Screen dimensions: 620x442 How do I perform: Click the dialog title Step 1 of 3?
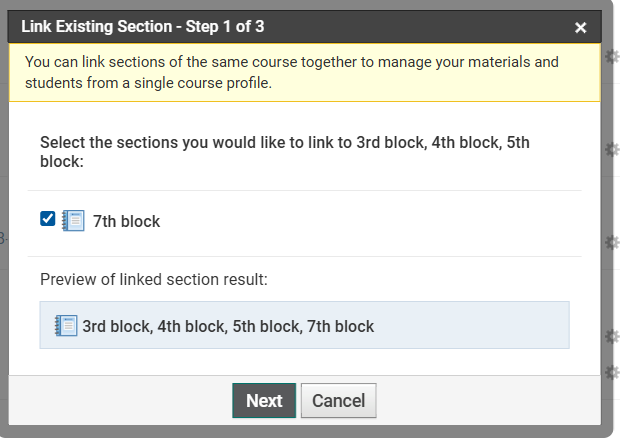point(143,27)
